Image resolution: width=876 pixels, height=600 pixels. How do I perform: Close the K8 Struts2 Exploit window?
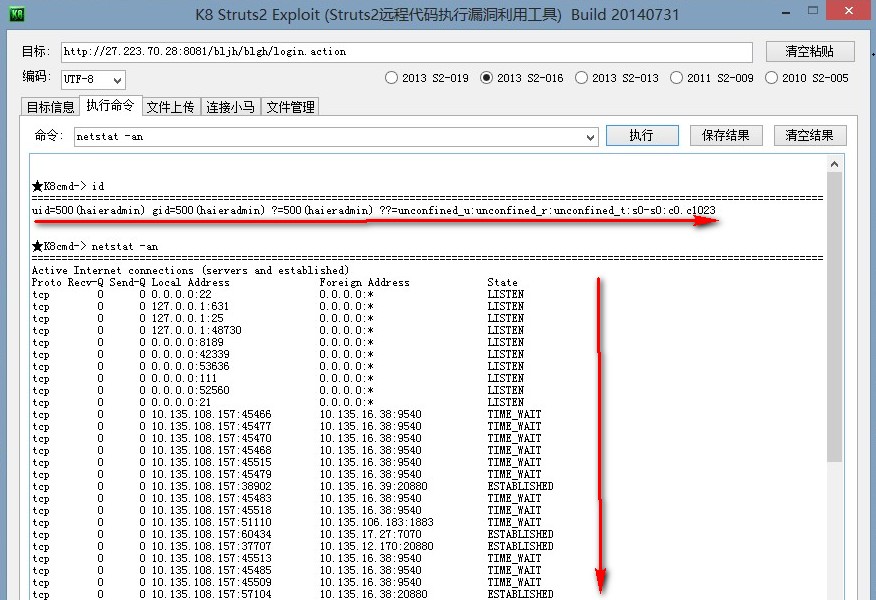pyautogui.click(x=849, y=11)
